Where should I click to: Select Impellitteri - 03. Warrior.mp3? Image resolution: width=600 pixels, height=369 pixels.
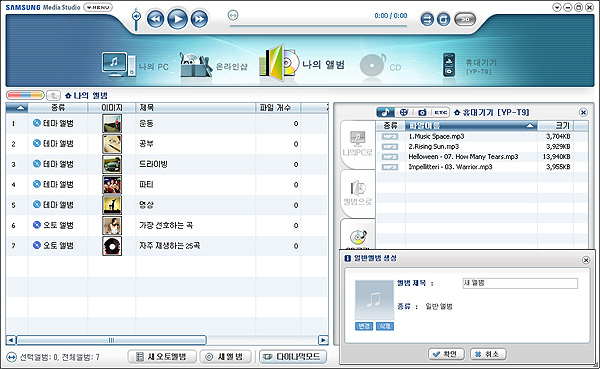pos(450,167)
